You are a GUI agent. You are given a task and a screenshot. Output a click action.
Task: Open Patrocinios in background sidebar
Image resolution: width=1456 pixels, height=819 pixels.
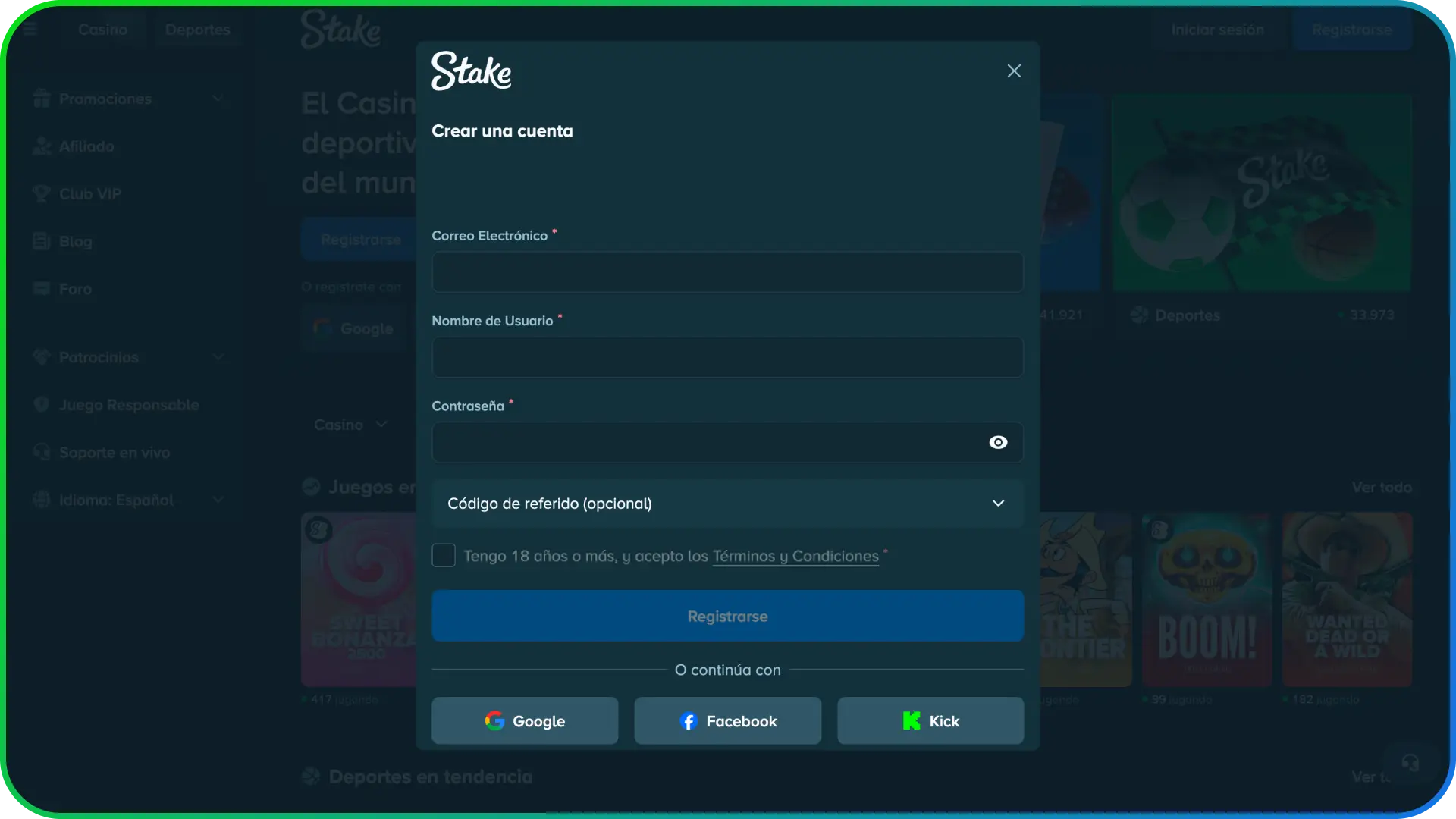point(99,357)
